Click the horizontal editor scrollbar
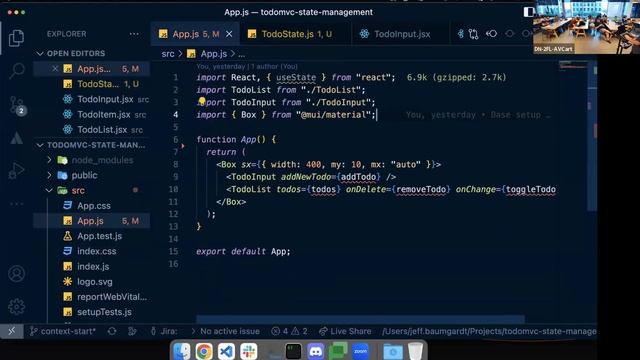This screenshot has width=640, height=360. 360,319
